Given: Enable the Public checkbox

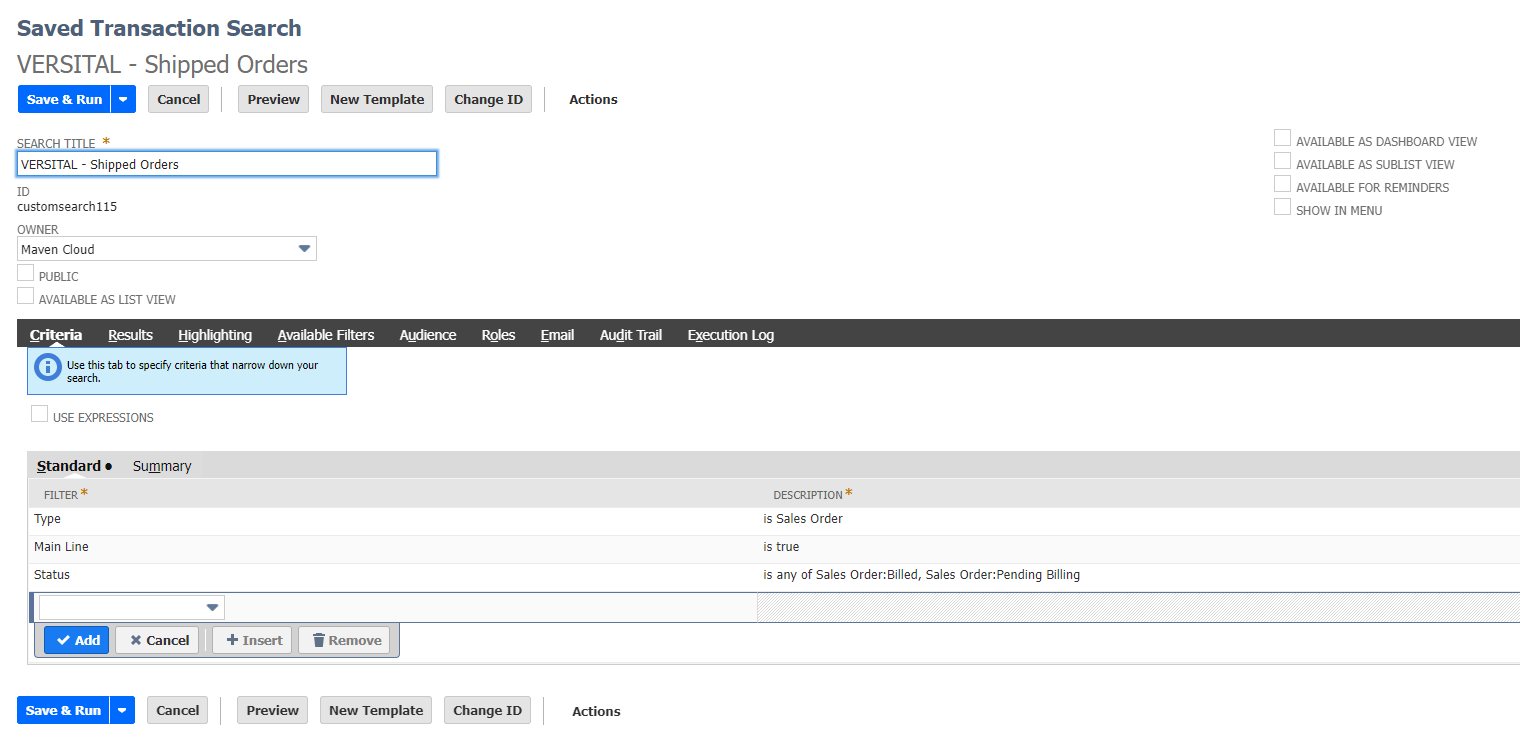Looking at the screenshot, I should click(26, 273).
